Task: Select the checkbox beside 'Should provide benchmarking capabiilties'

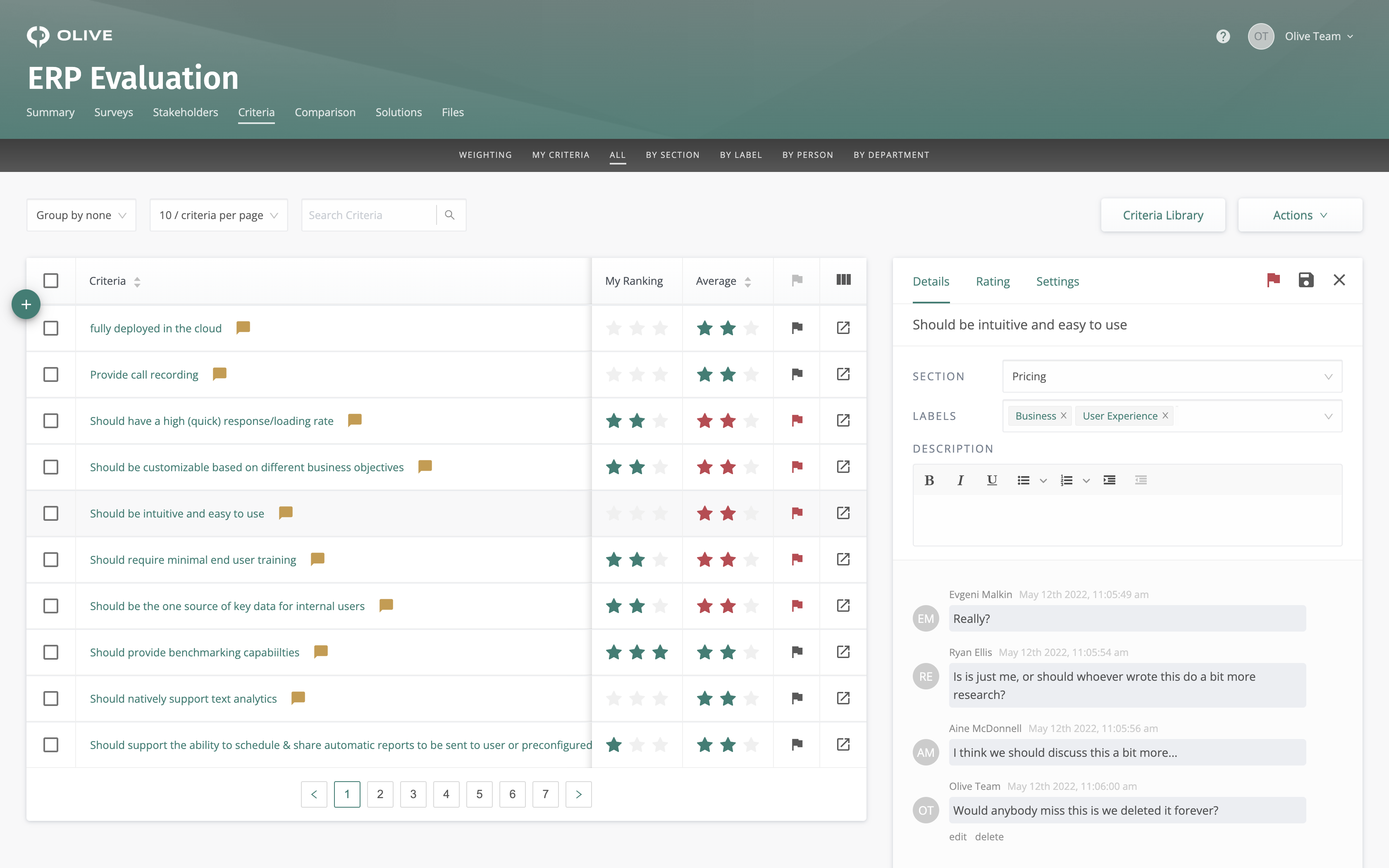Action: [x=51, y=652]
